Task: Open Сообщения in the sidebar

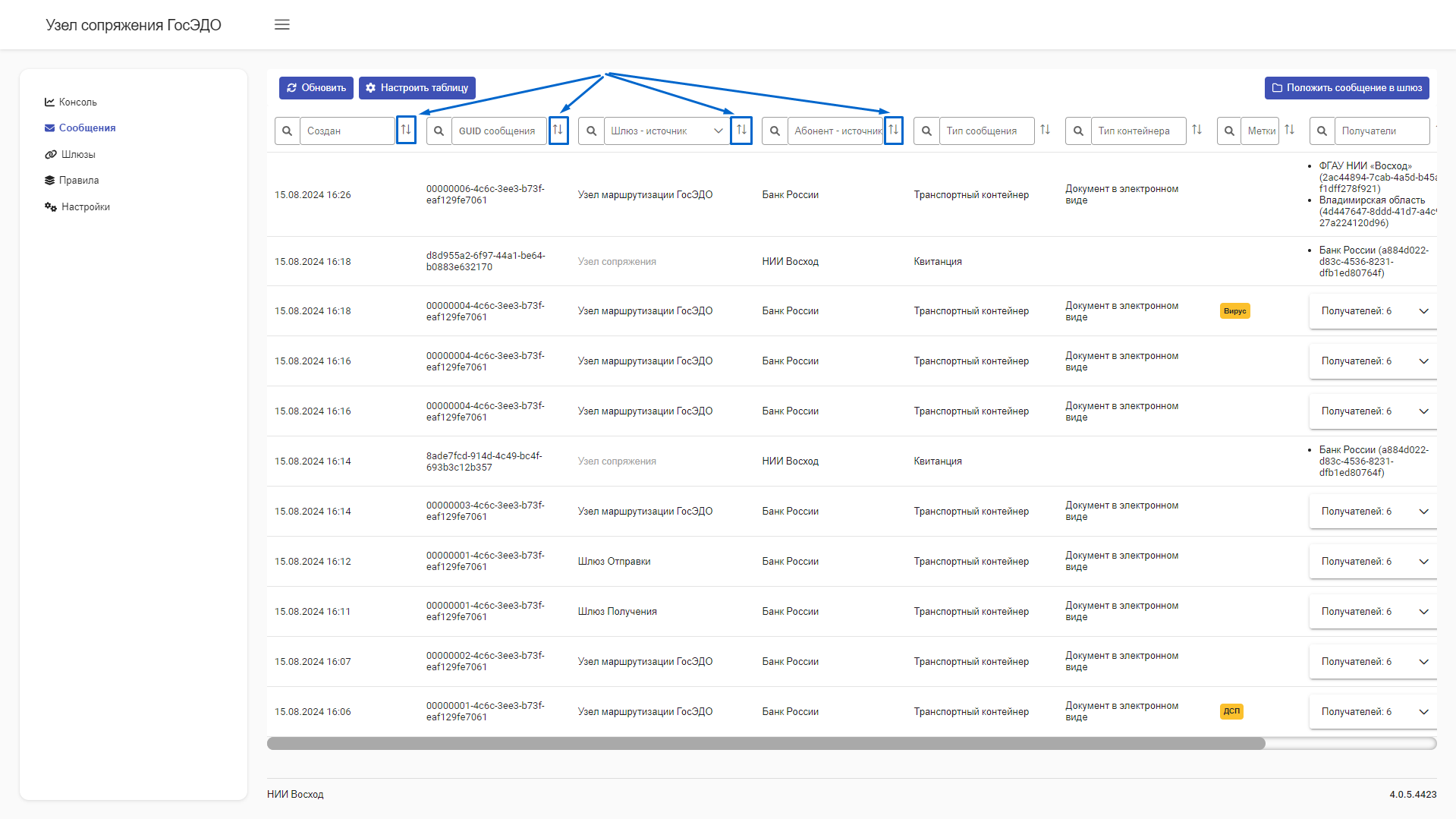Action: [80, 128]
